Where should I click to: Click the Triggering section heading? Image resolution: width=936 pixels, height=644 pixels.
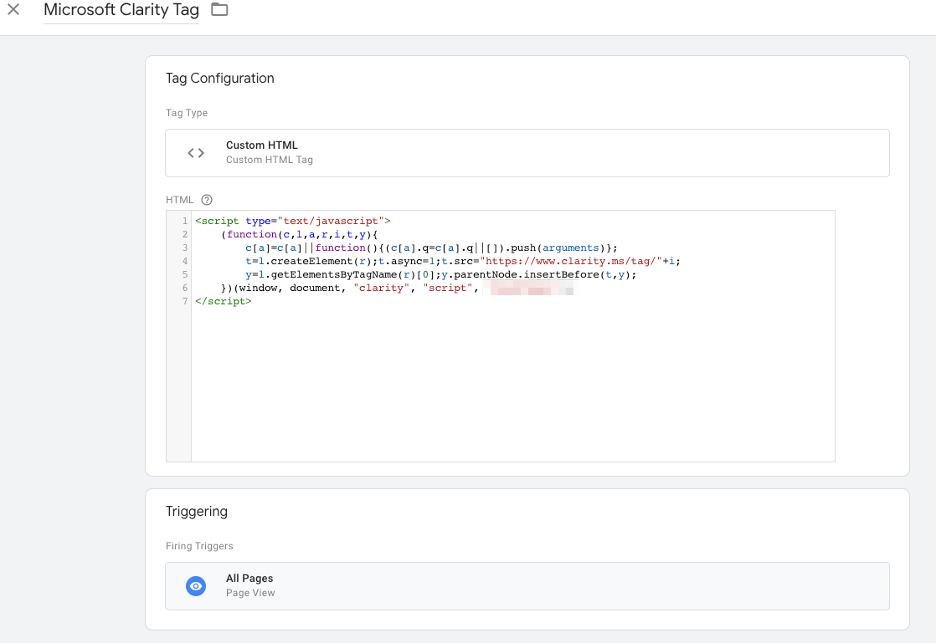(196, 511)
